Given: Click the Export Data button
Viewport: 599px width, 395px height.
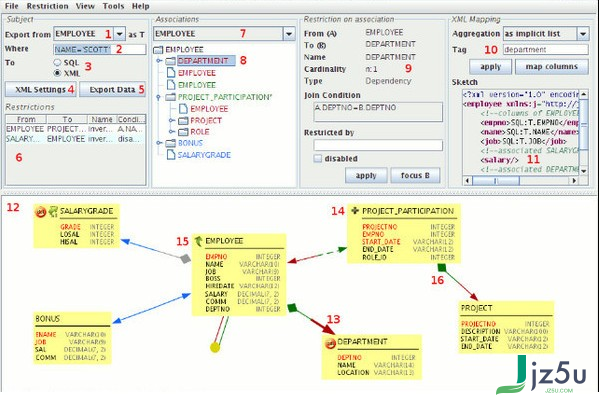Looking at the screenshot, I should click(113, 89).
